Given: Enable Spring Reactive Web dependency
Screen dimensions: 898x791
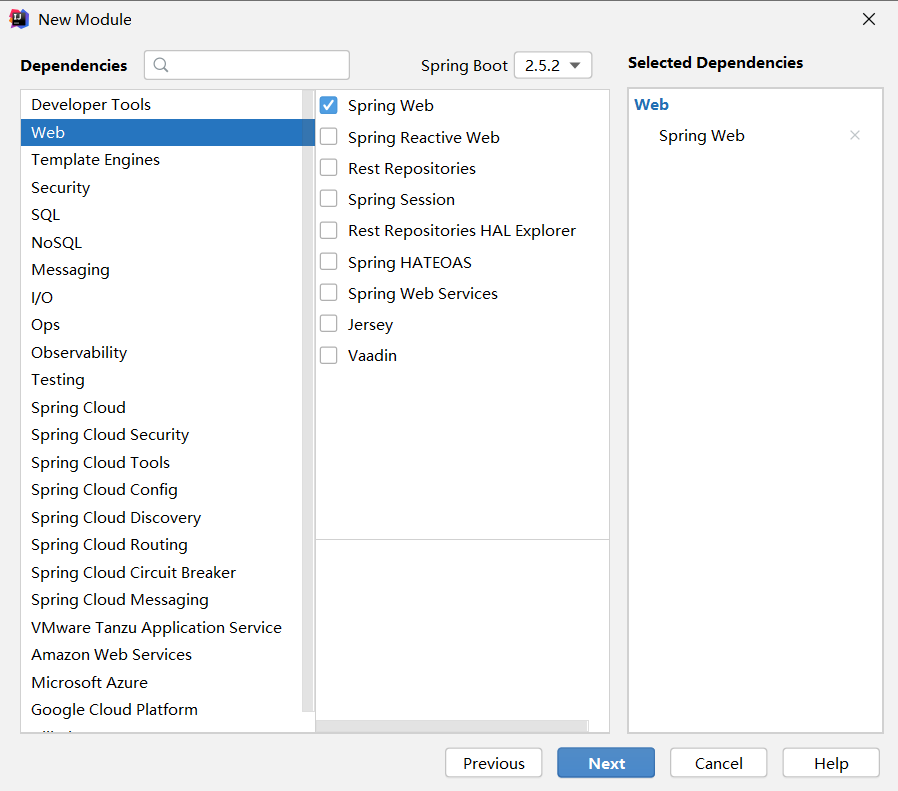Looking at the screenshot, I should [329, 137].
